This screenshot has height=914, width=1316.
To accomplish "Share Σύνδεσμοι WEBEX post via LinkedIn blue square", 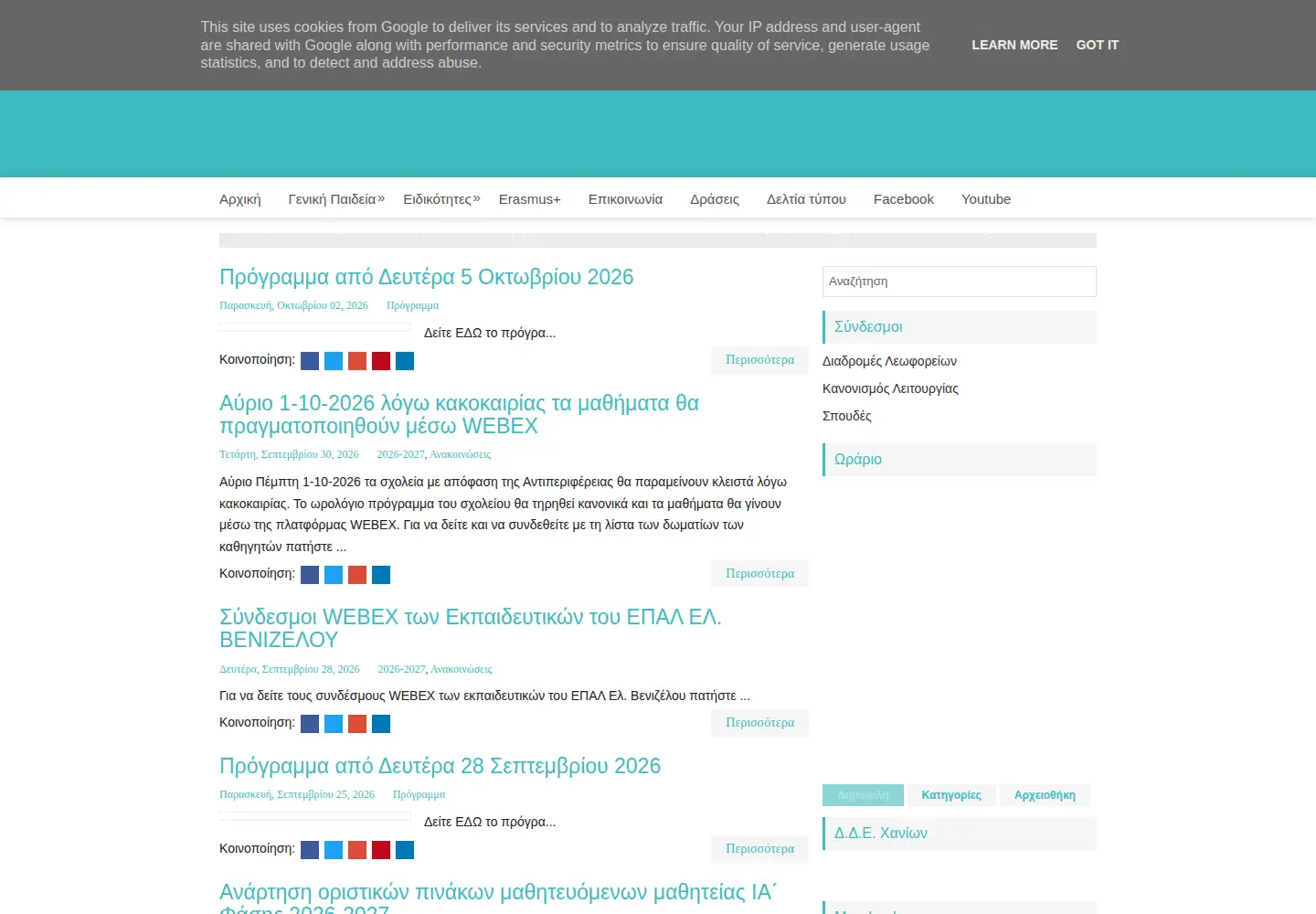I will point(381,724).
